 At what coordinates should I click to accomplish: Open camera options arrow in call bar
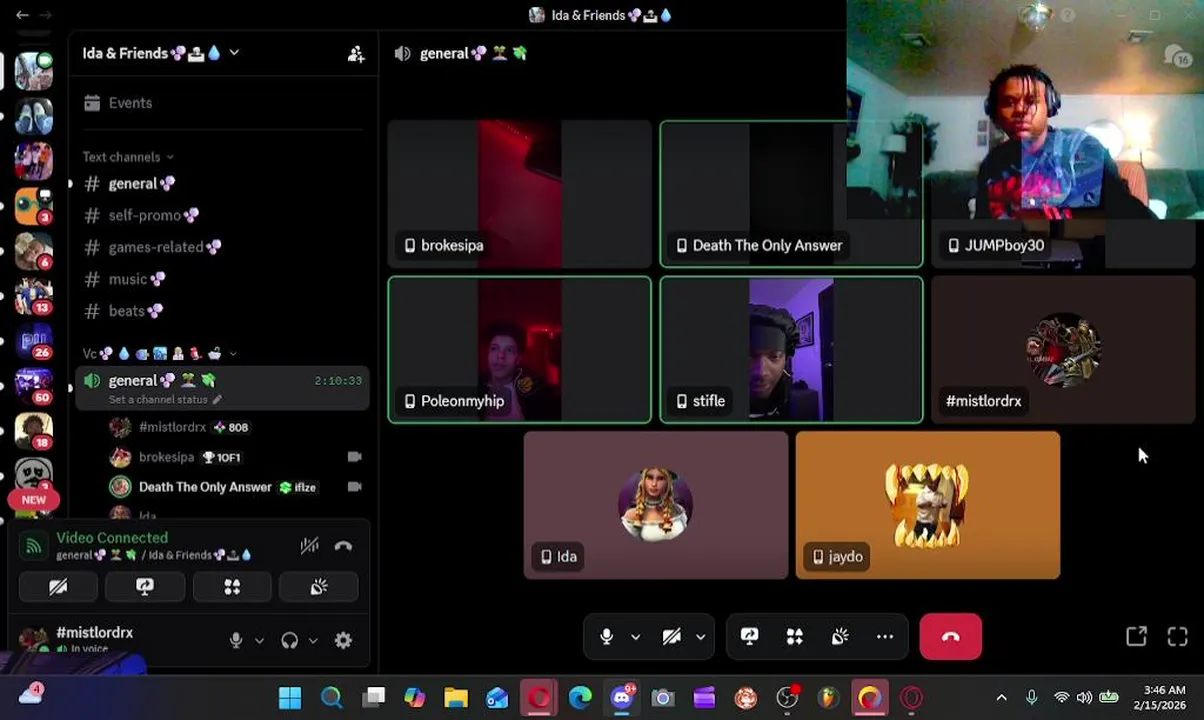700,637
